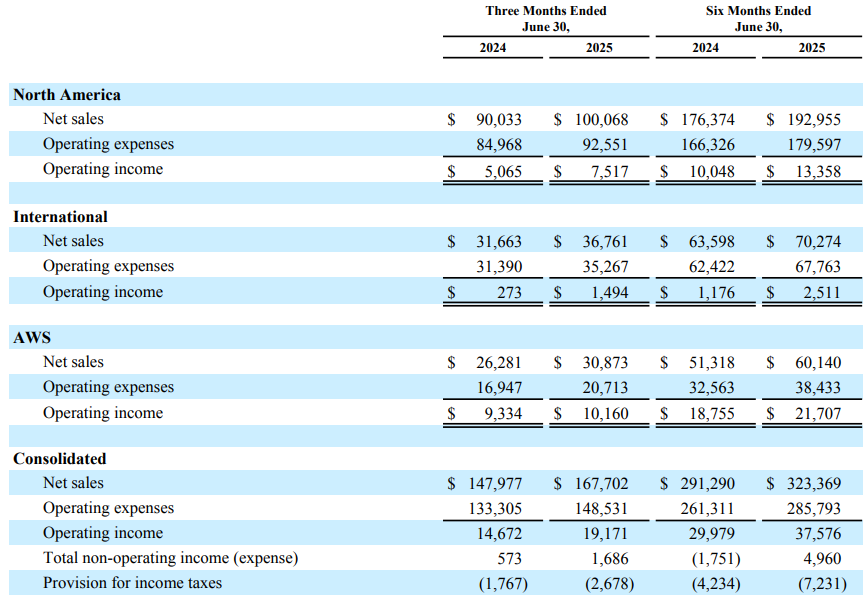The image size is (868, 596).
Task: Select the International section heading
Action: click(60, 216)
